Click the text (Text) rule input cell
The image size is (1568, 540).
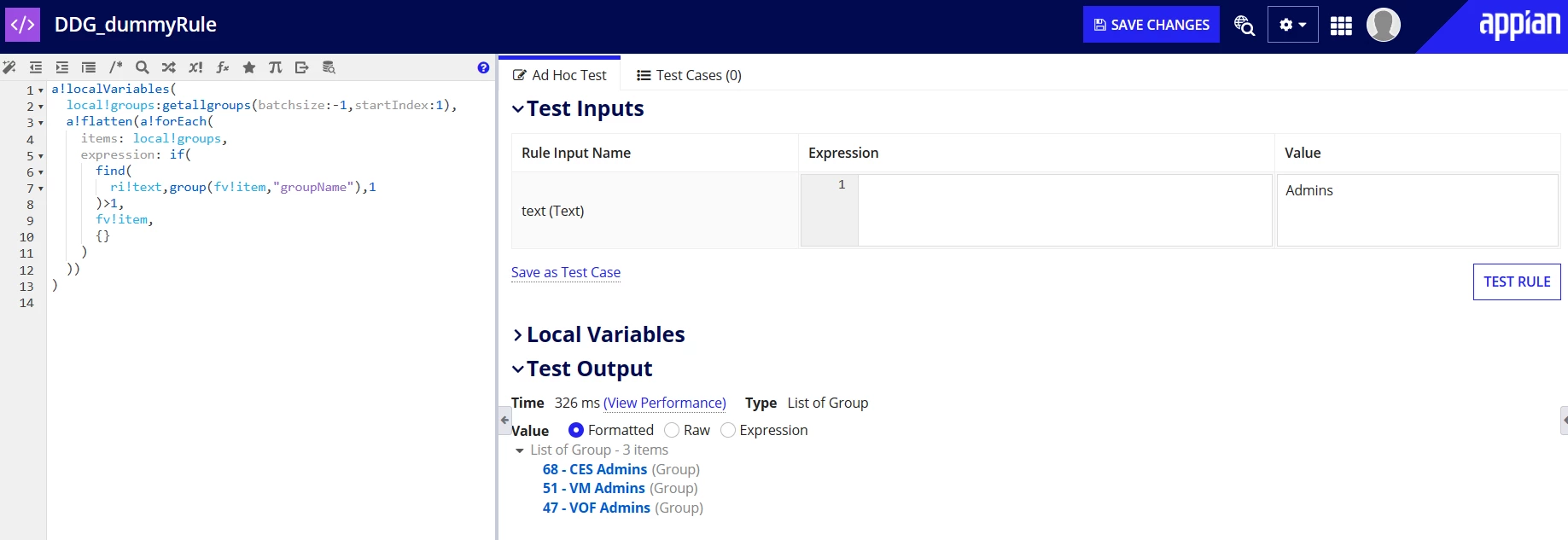point(655,211)
